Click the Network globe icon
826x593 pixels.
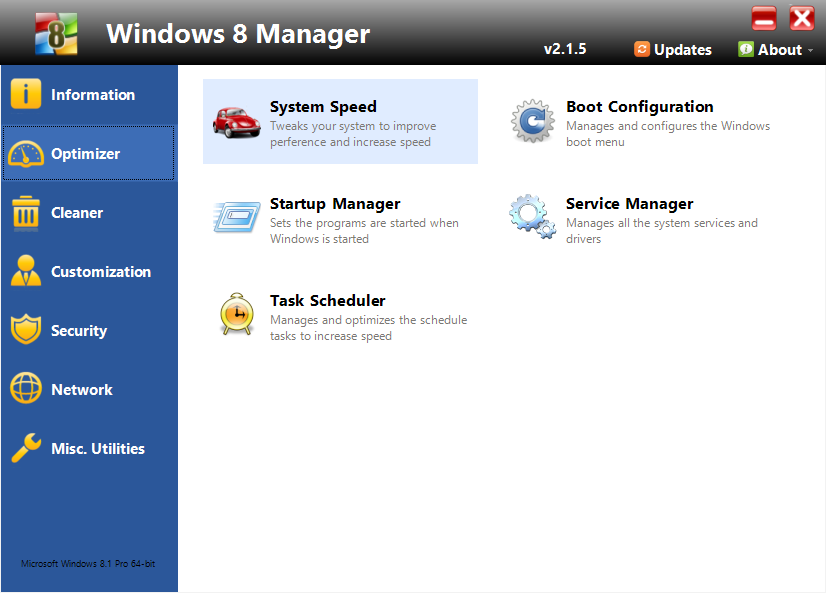click(x=26, y=390)
